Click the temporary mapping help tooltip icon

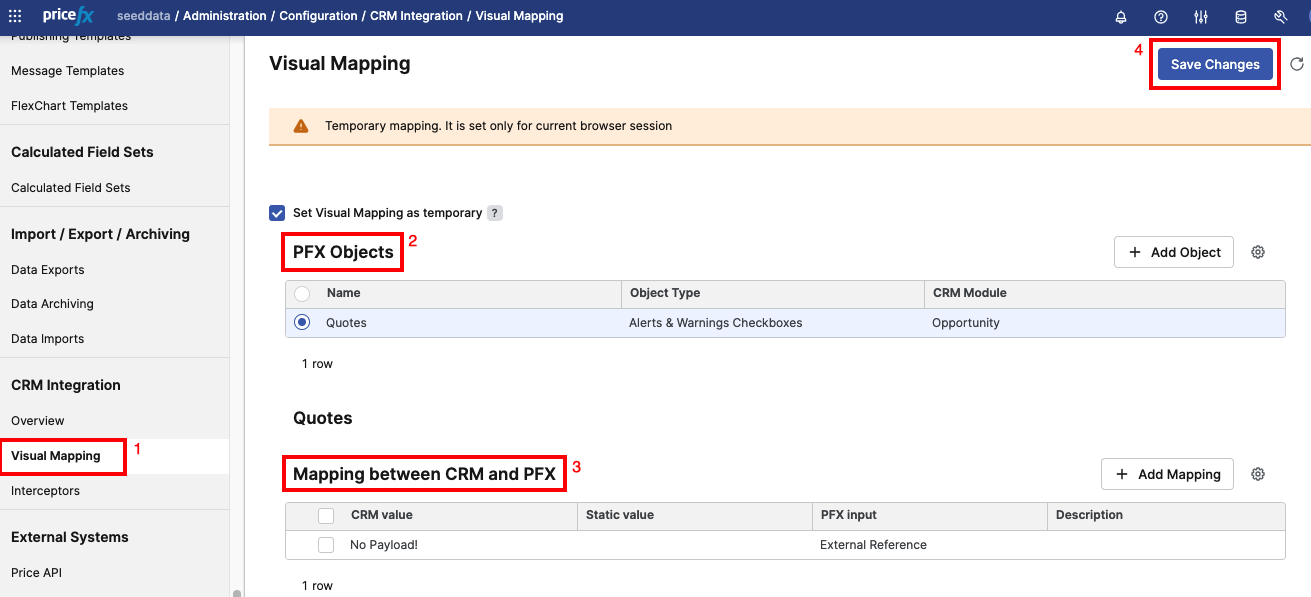pos(494,213)
